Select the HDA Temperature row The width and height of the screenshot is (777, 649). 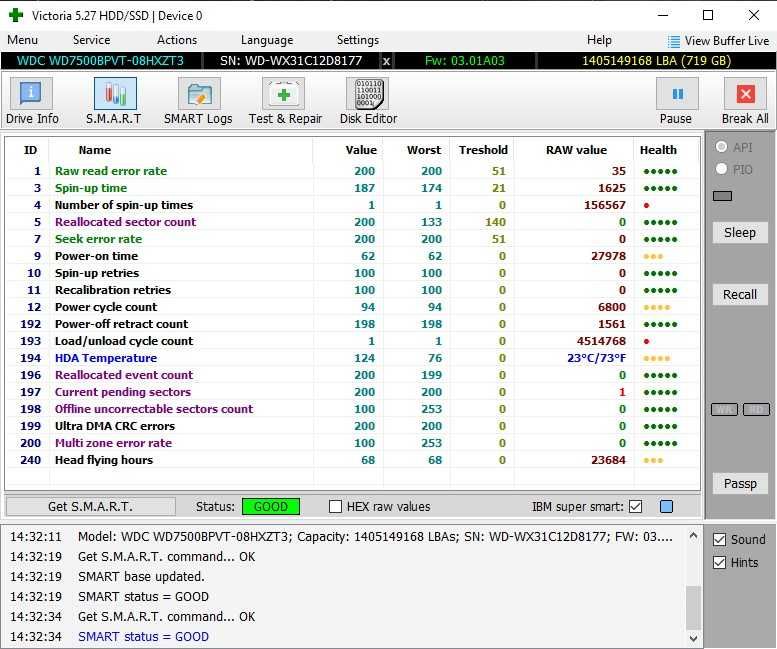[x=352, y=358]
